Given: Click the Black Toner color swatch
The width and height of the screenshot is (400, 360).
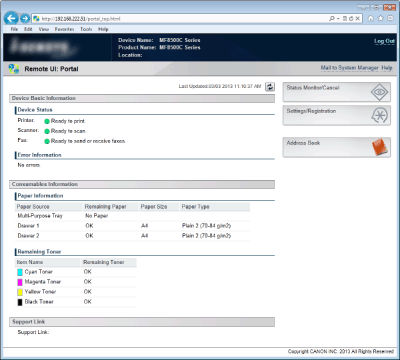Looking at the screenshot, I should [20, 302].
